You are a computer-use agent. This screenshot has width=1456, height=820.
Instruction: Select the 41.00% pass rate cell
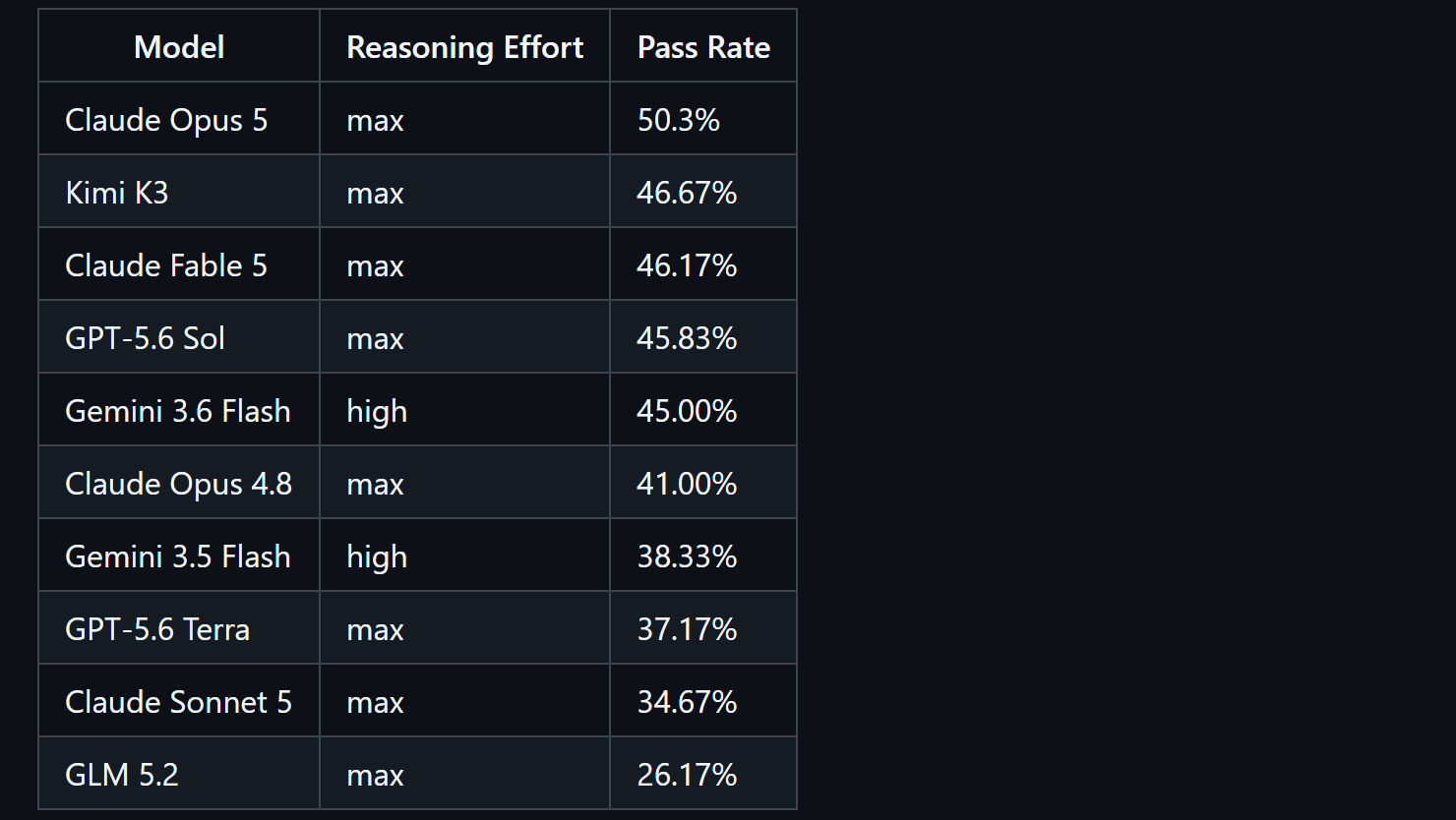tap(703, 483)
